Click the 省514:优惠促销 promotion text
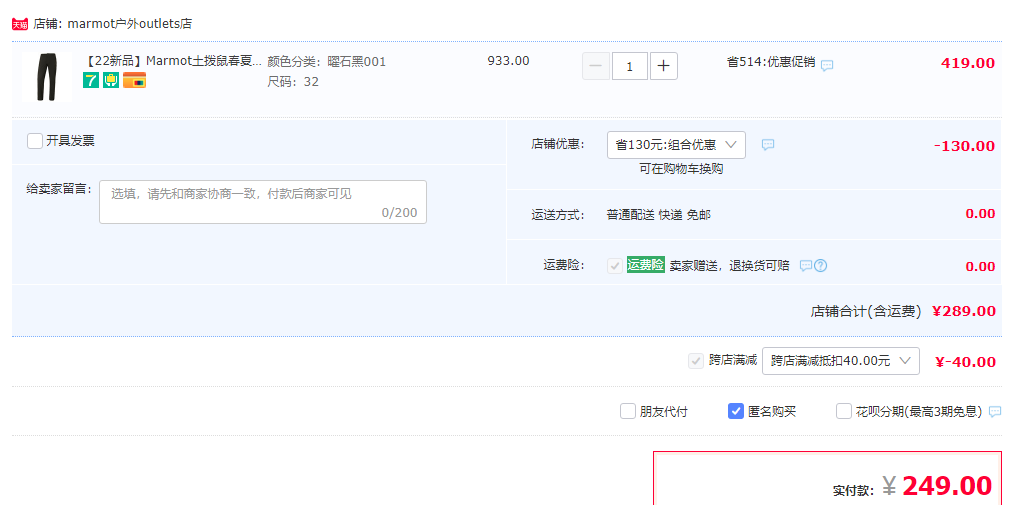The image size is (1009, 505). 771,62
